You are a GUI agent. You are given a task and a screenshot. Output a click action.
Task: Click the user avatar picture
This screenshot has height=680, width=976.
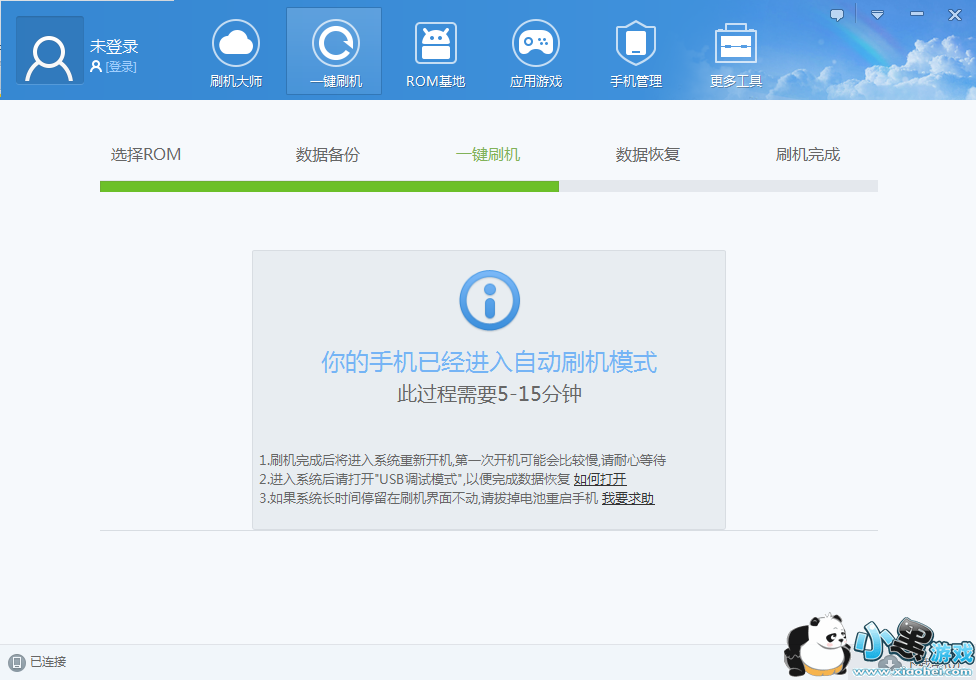click(49, 58)
